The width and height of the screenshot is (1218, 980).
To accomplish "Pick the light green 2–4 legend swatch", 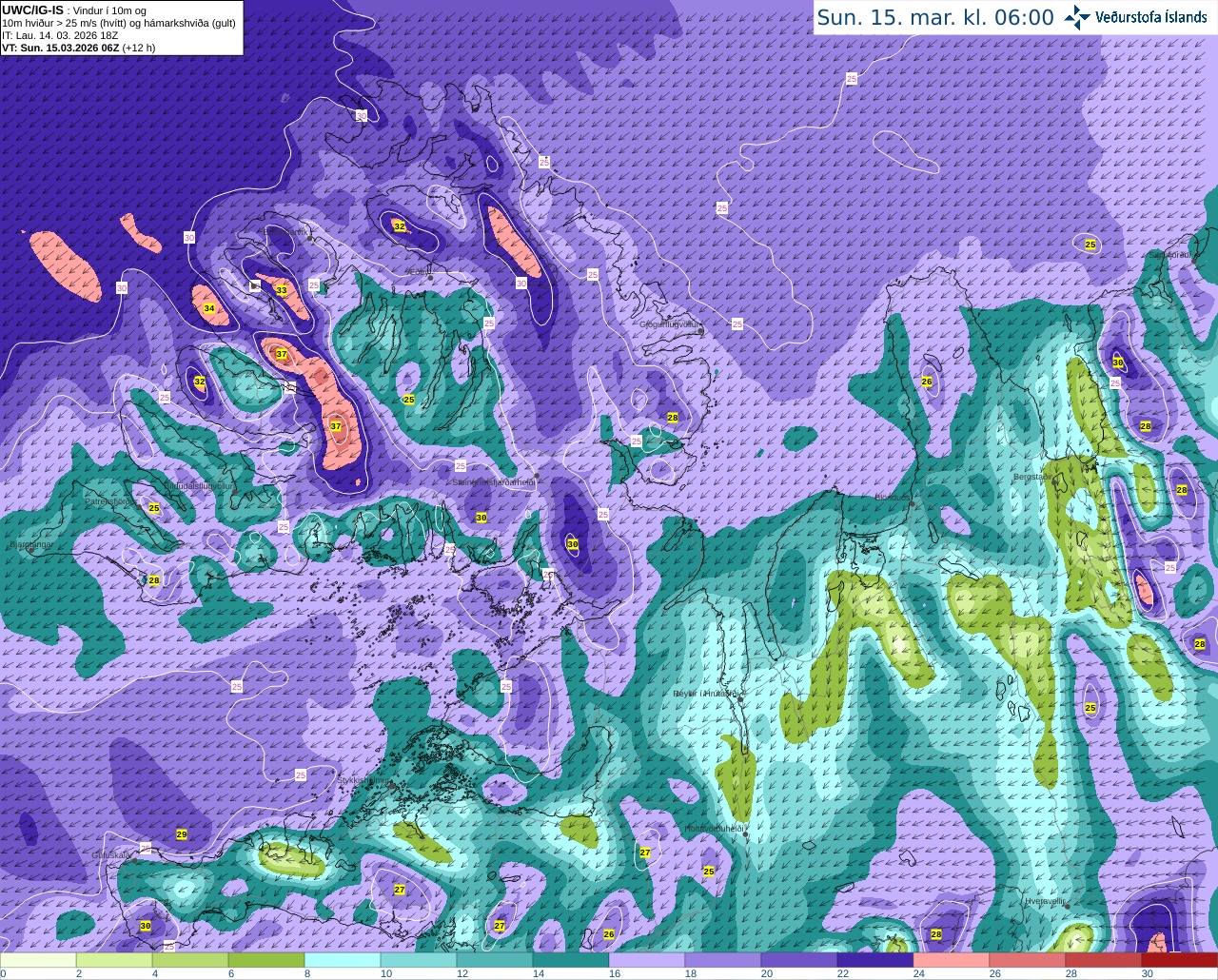I will pyautogui.click(x=114, y=960).
